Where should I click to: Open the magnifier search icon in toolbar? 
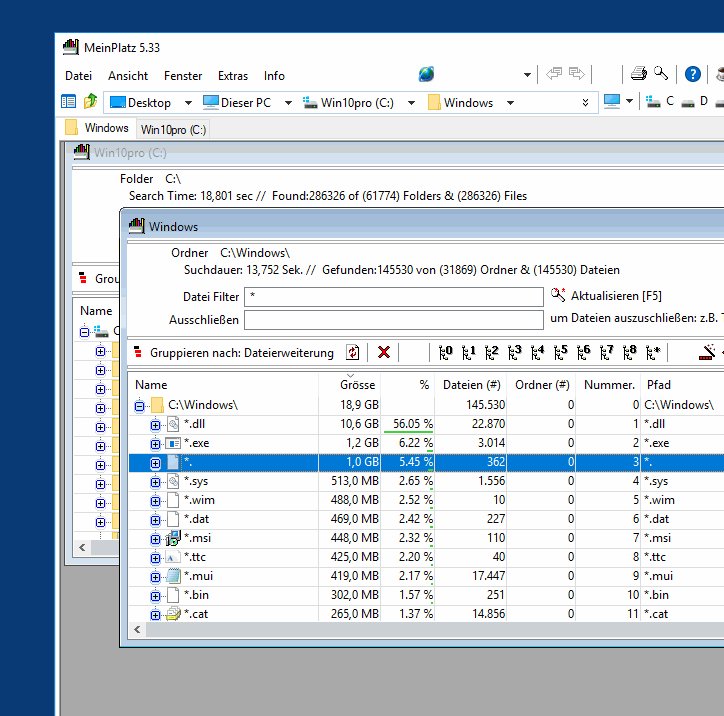[661, 73]
